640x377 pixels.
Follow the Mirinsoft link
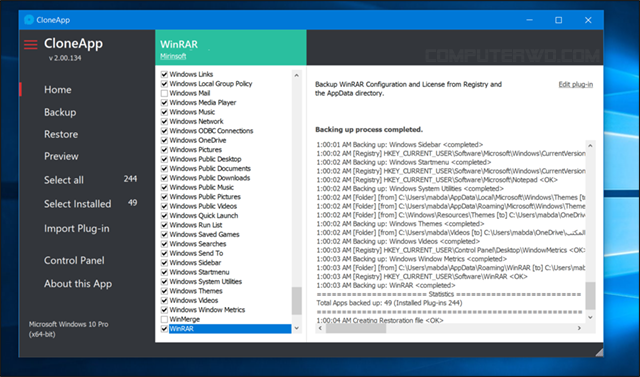pyautogui.click(x=173, y=56)
